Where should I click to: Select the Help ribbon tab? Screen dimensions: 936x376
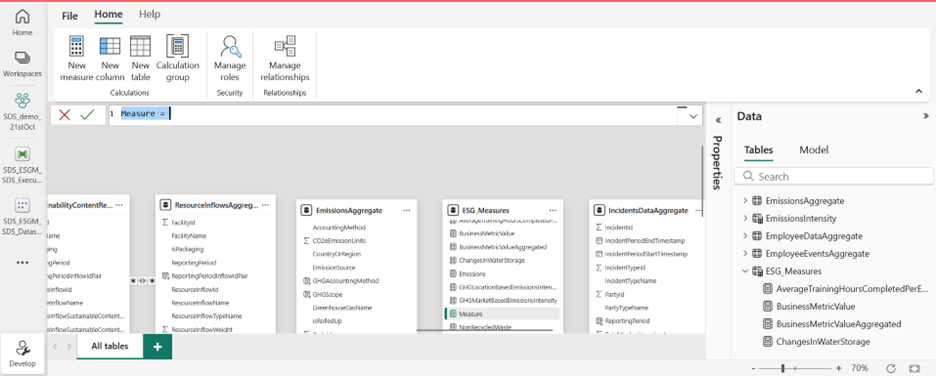(149, 14)
